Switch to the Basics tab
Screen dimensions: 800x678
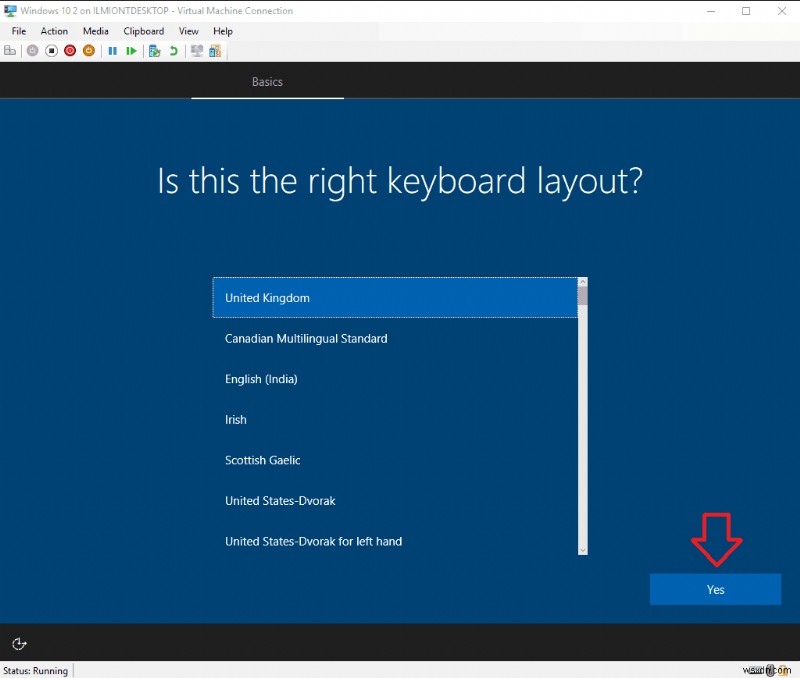pos(267,82)
